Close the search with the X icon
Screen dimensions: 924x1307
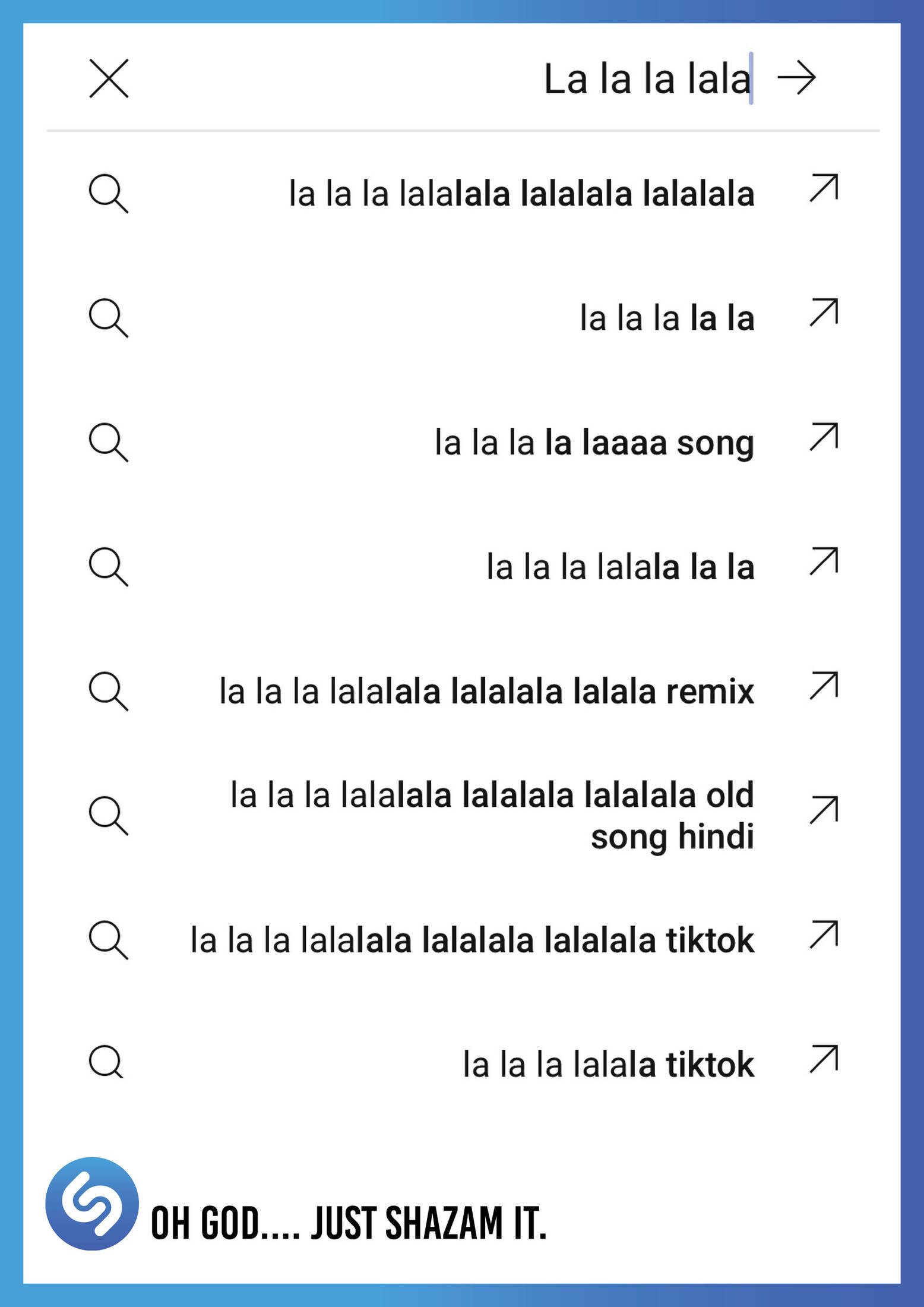[x=109, y=78]
